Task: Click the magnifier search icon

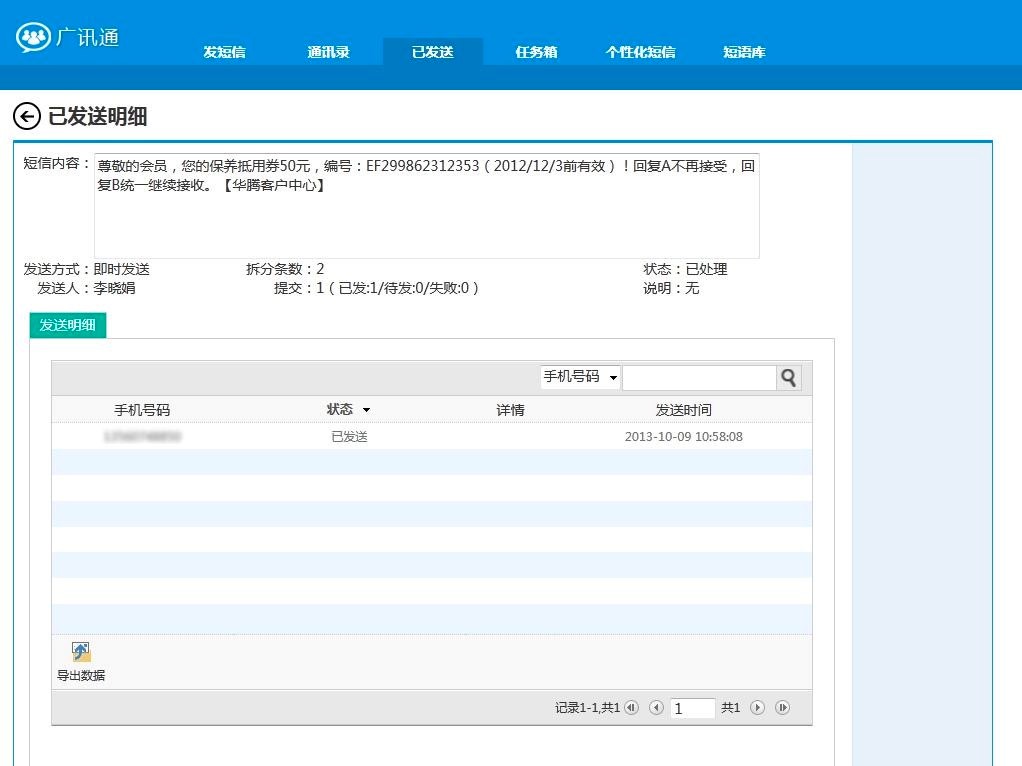Action: [x=789, y=377]
